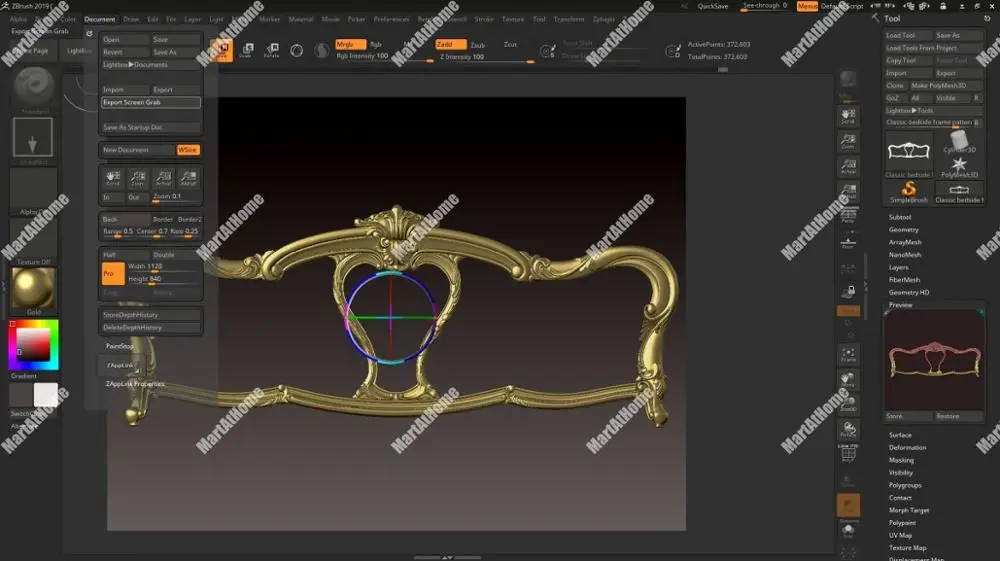Toggle the Zadd mode button
This screenshot has width=1000, height=561.
pos(450,44)
